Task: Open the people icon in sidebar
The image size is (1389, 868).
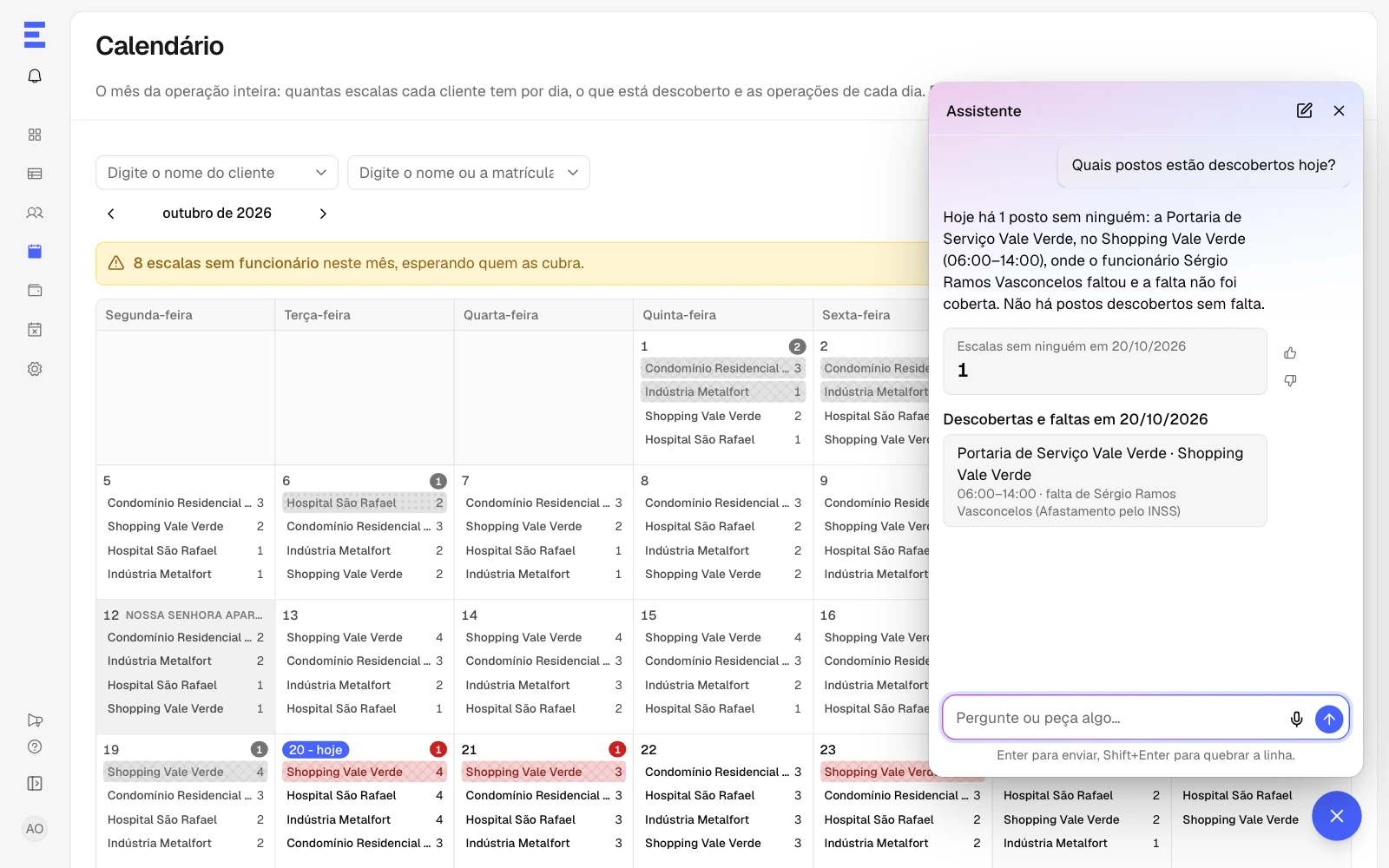Action: pyautogui.click(x=35, y=213)
